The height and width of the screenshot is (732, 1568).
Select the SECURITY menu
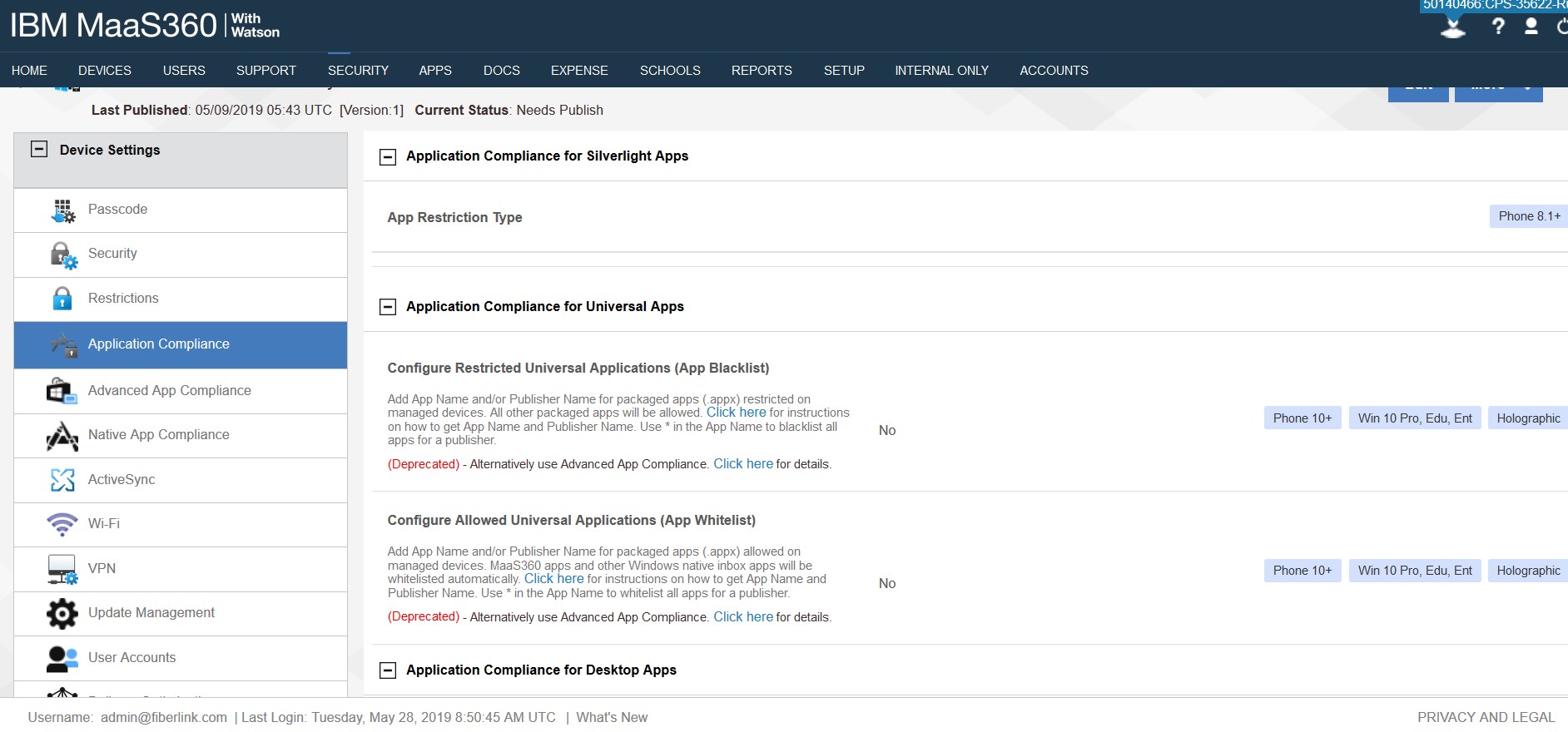[x=358, y=71]
